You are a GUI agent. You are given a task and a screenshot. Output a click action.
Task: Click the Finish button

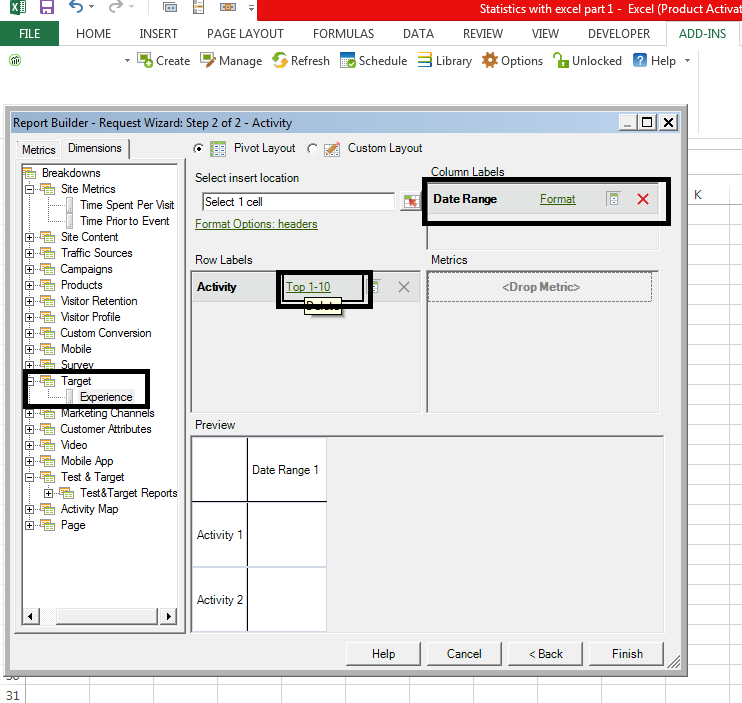click(627, 653)
